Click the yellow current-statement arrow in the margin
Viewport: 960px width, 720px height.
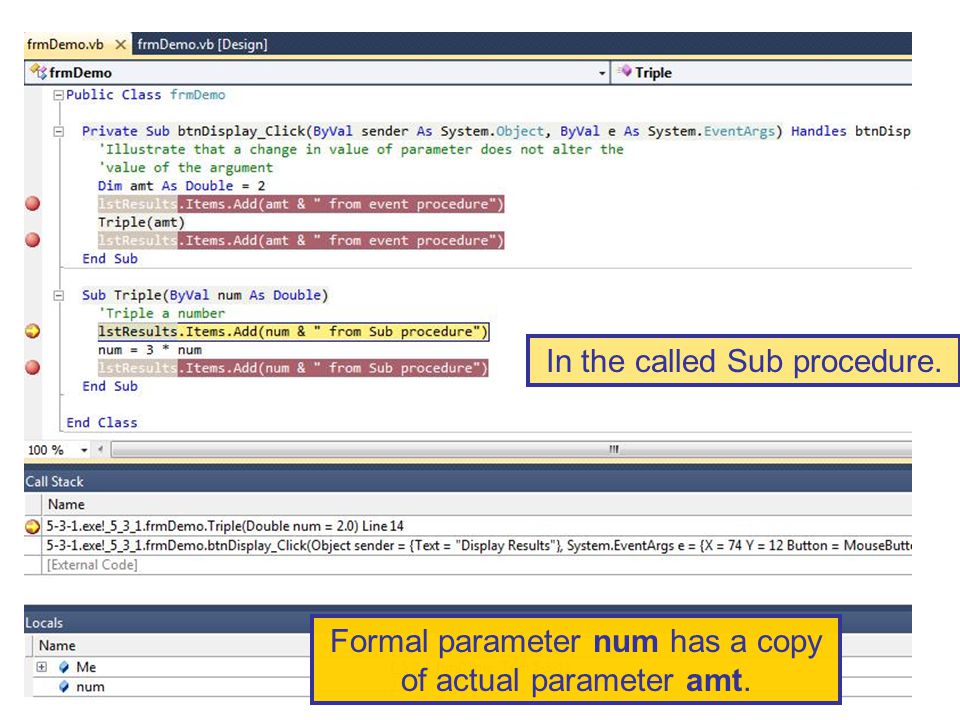[x=33, y=331]
